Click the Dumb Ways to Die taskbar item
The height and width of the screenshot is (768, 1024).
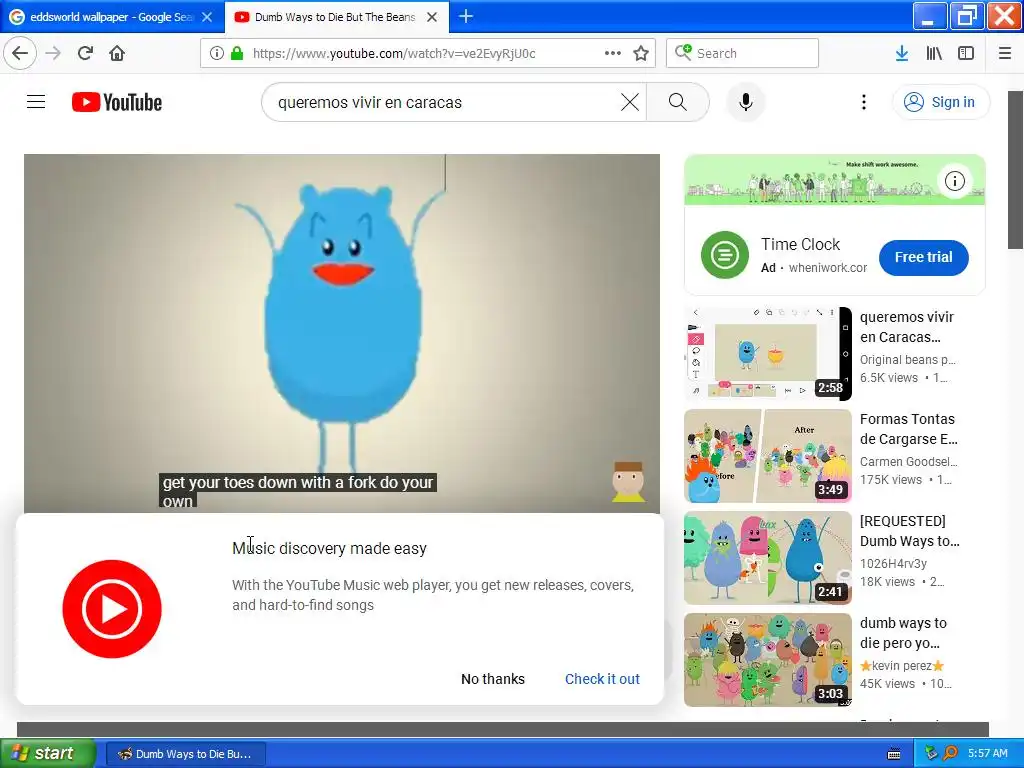[185, 754]
